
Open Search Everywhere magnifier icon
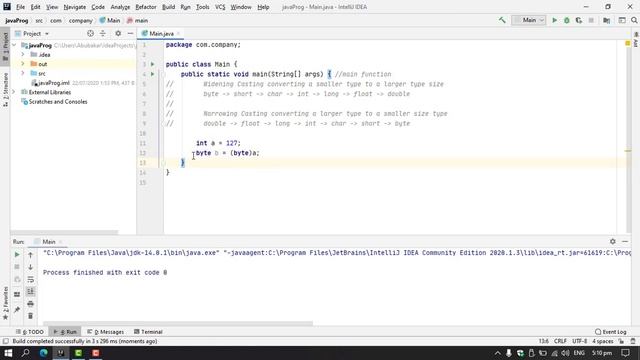point(634,20)
